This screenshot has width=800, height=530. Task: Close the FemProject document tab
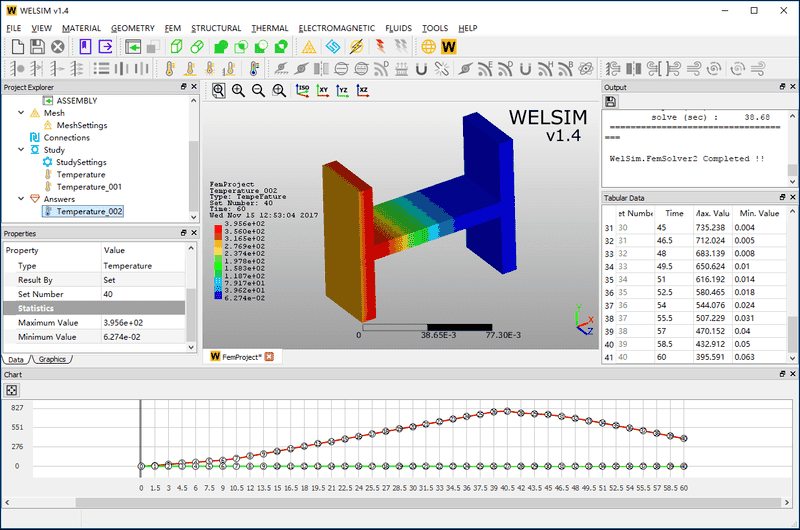coord(268,356)
